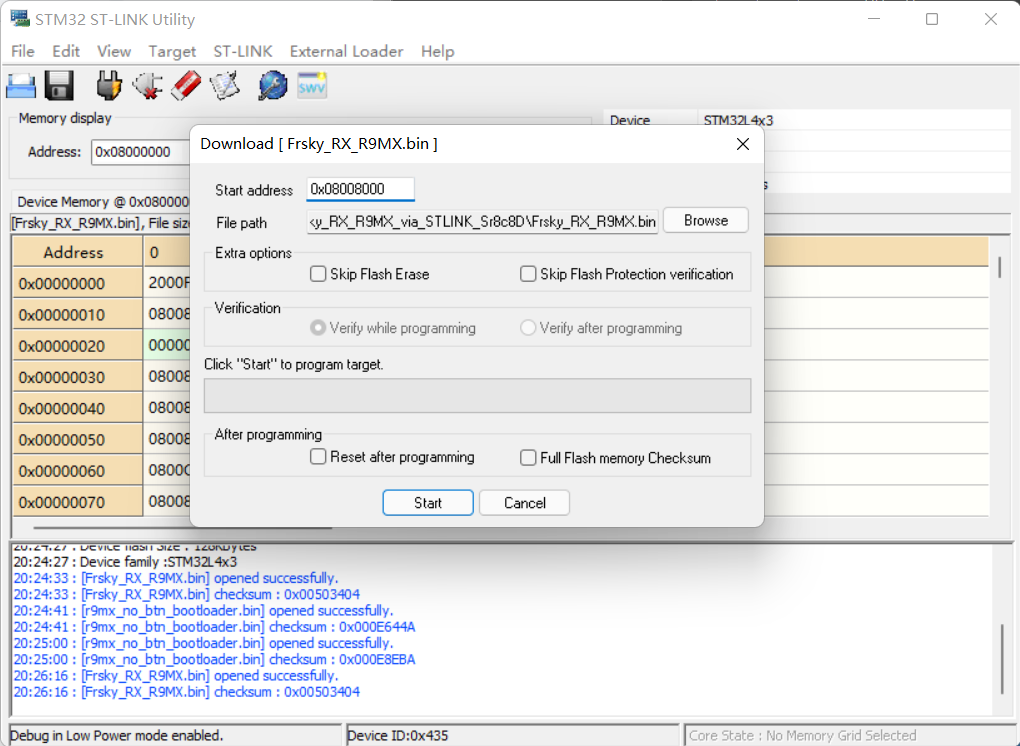Launch the SWV viewer icon
Viewport: 1020px width, 746px height.
[x=310, y=85]
